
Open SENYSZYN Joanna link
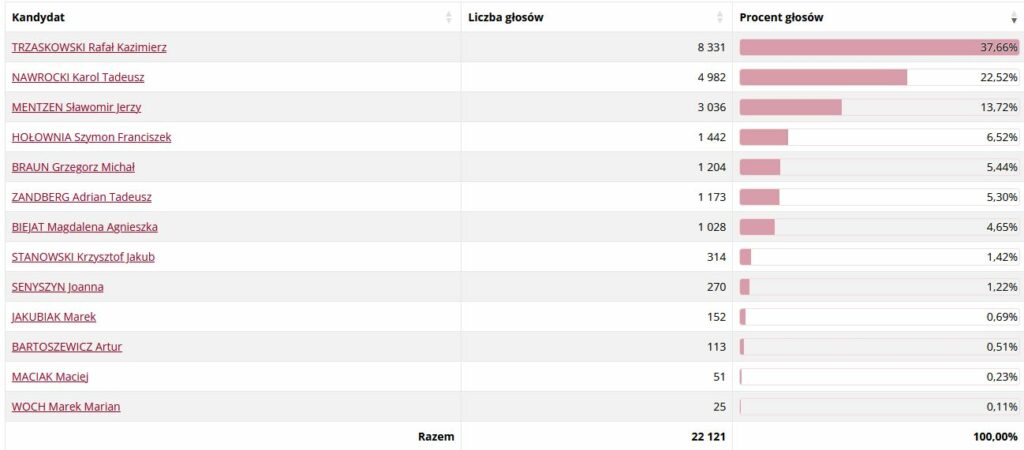(x=57, y=287)
